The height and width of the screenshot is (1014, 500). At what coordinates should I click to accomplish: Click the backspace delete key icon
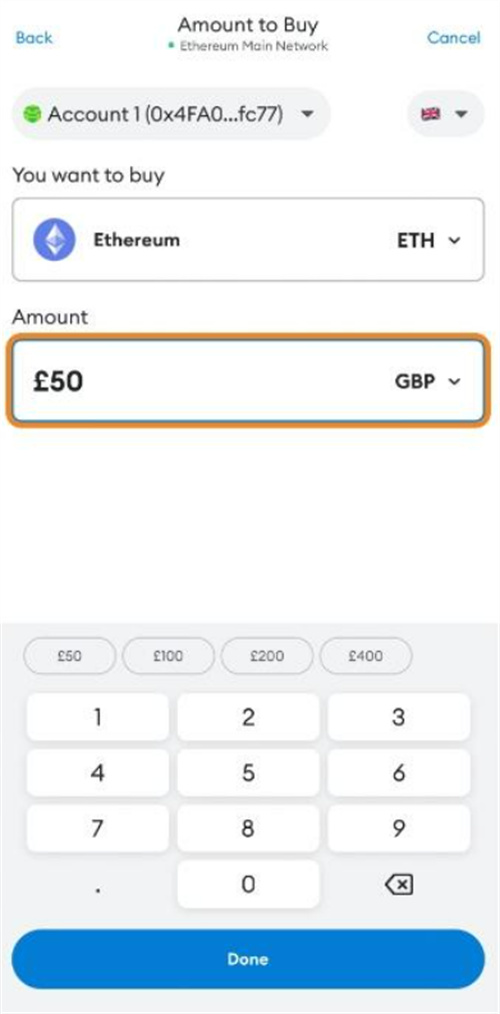398,885
